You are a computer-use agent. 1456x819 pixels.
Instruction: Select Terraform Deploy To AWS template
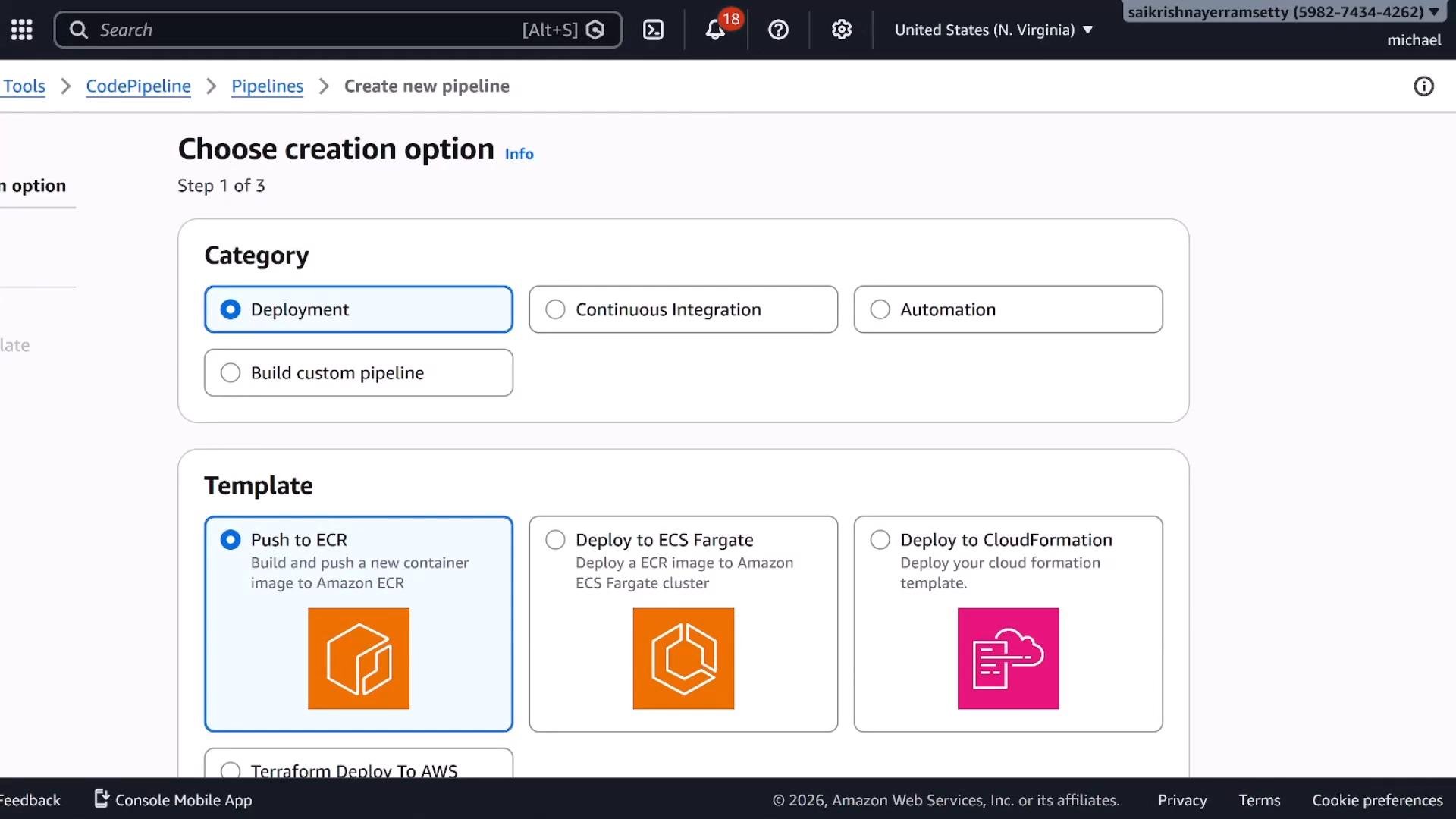[x=359, y=764]
